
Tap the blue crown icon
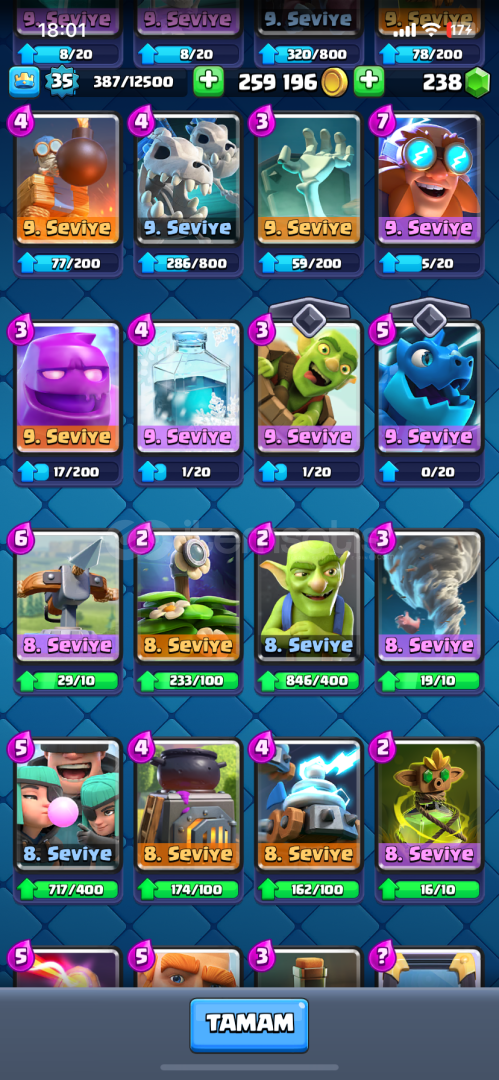24,82
